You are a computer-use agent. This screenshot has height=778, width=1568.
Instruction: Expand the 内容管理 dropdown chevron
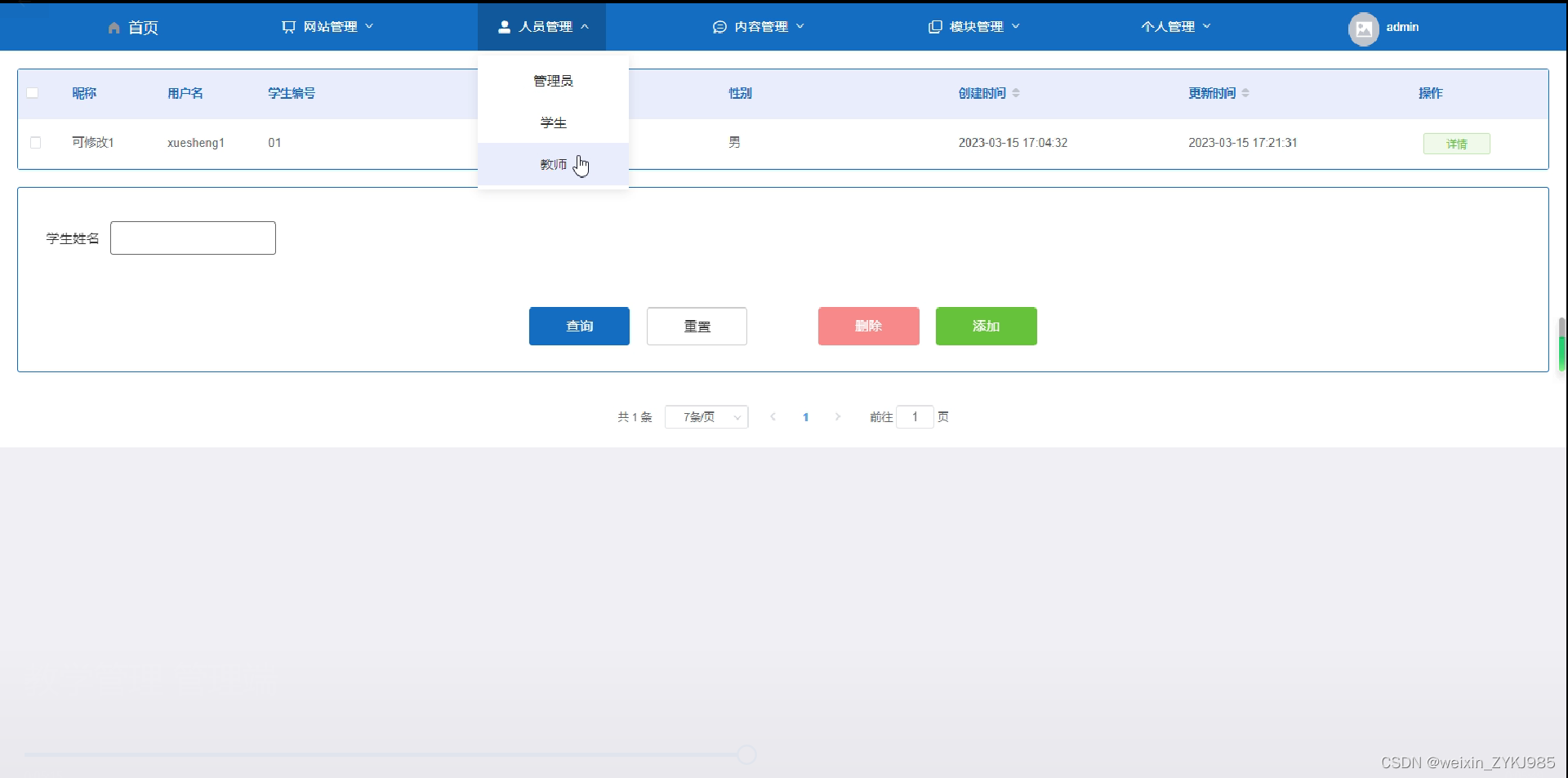point(800,26)
